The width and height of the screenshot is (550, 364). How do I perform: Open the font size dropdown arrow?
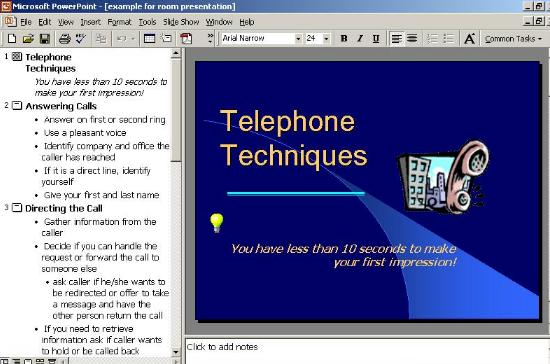click(x=326, y=39)
